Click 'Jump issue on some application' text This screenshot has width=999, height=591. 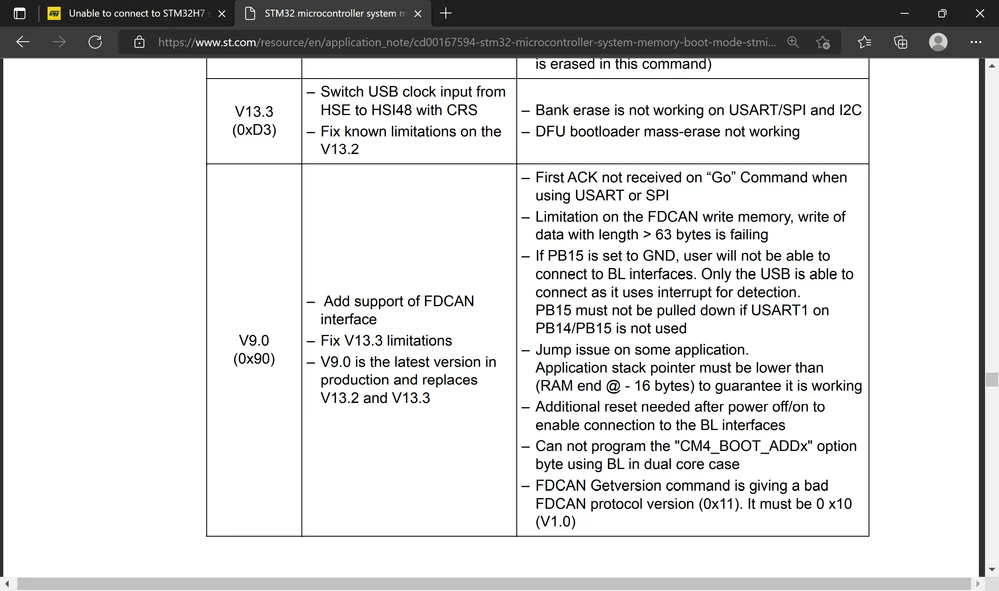click(698, 367)
